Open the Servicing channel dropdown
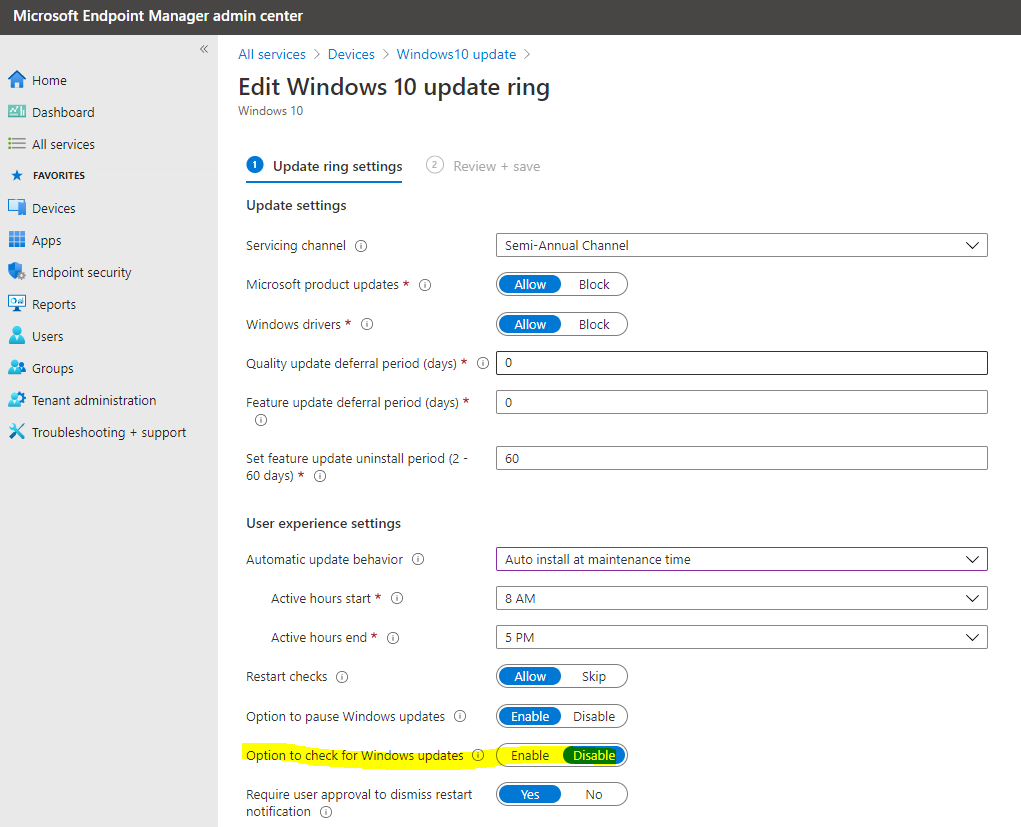Viewport: 1021px width, 827px height. tap(742, 245)
